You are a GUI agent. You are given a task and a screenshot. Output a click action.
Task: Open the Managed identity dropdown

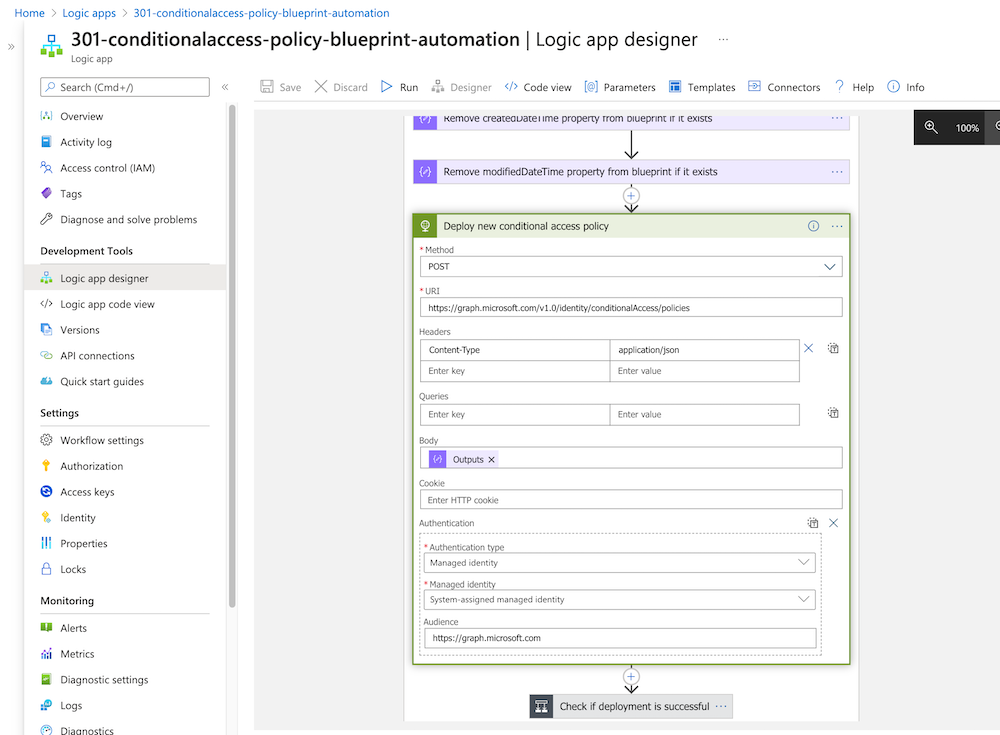(619, 600)
